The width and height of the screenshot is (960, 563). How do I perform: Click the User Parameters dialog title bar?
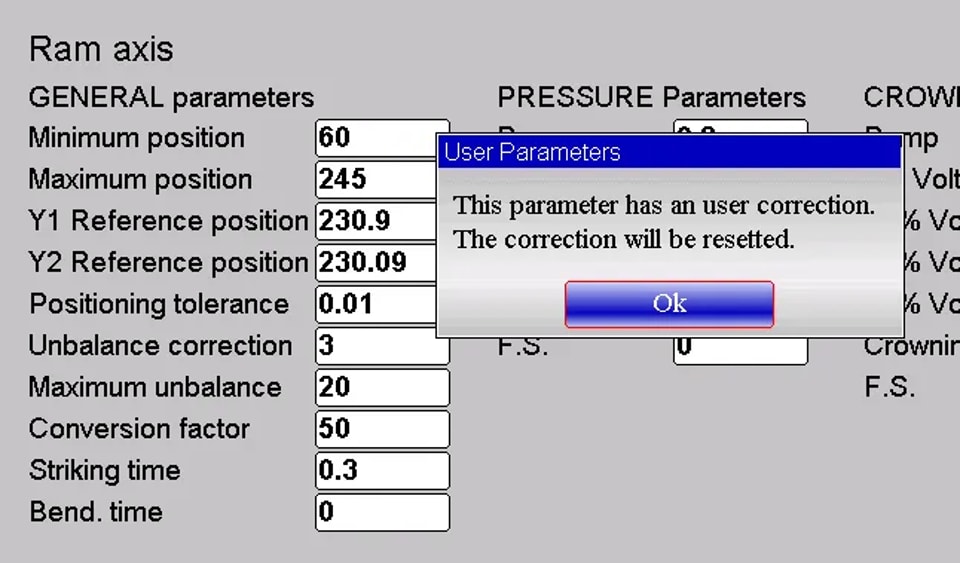point(670,152)
